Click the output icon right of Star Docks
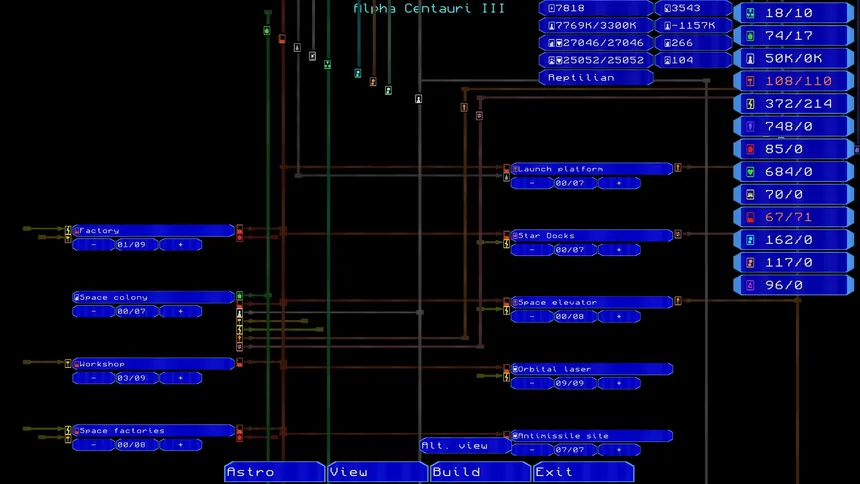860x484 pixels. pyautogui.click(x=678, y=234)
